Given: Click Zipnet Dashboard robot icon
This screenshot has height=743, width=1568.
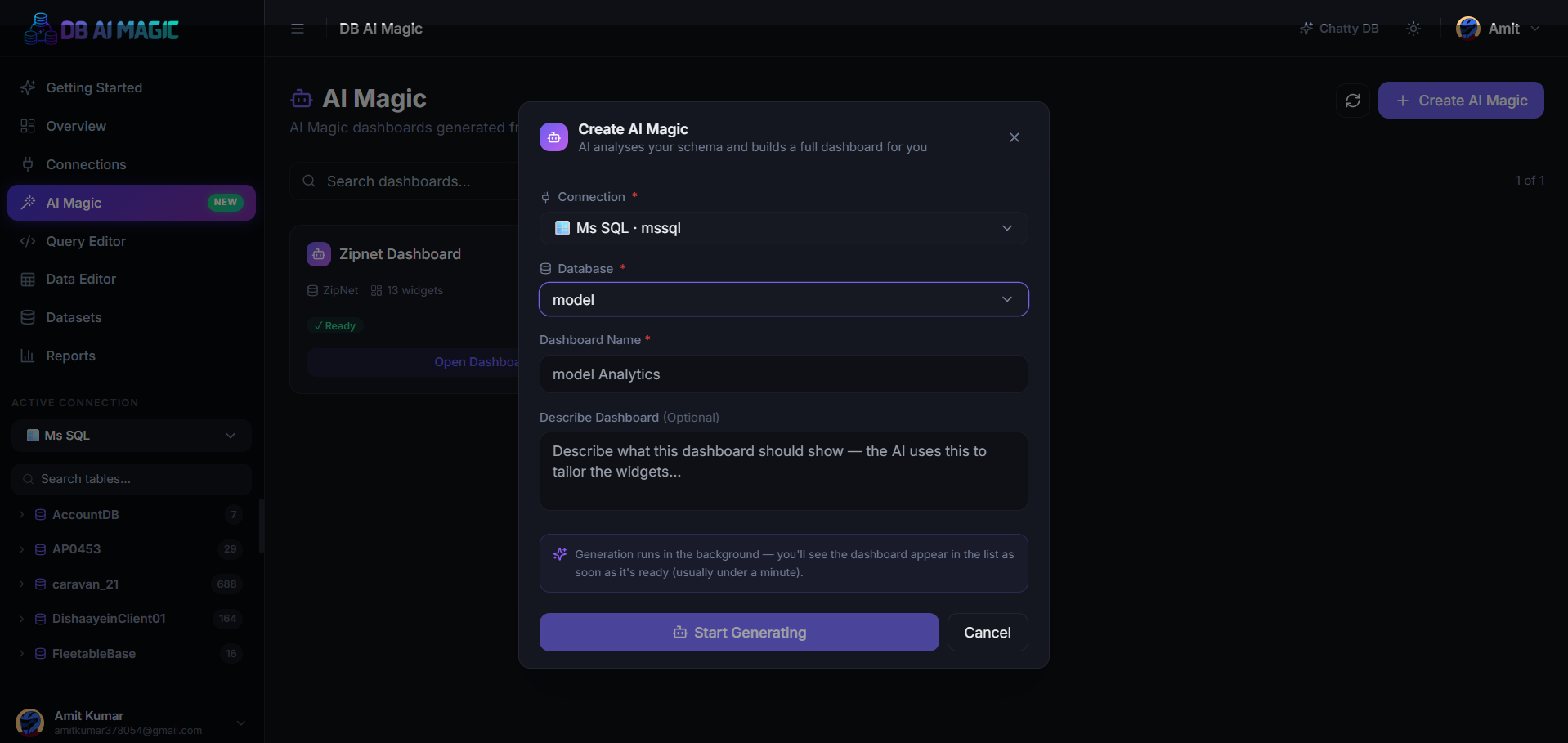Looking at the screenshot, I should coord(319,254).
